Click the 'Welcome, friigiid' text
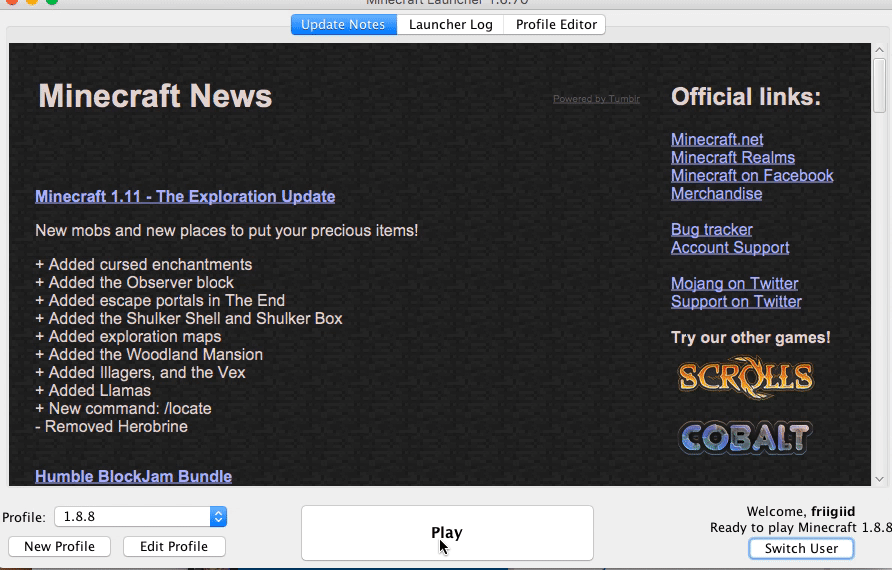892x570 pixels. pos(800,511)
